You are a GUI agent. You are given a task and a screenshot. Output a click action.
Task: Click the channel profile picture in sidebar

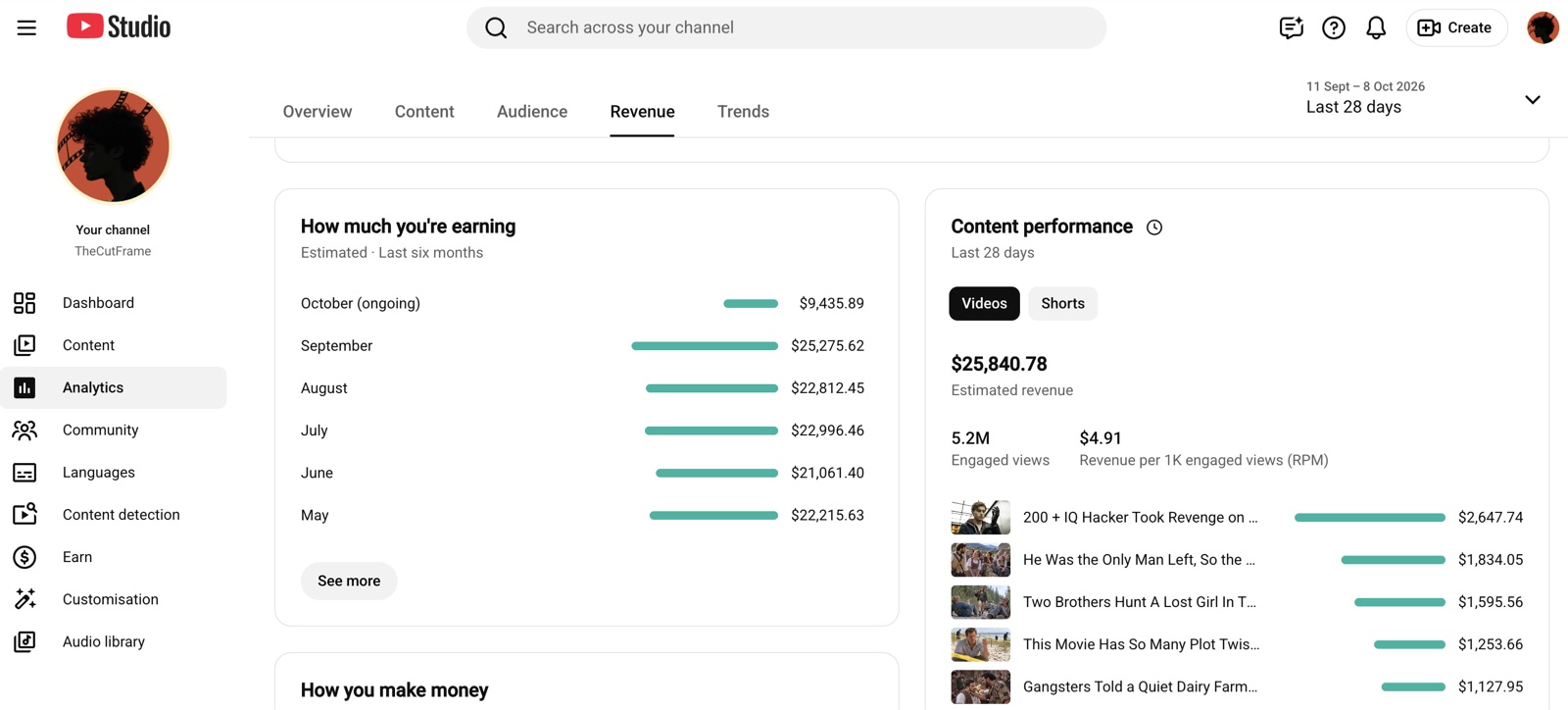(113, 146)
